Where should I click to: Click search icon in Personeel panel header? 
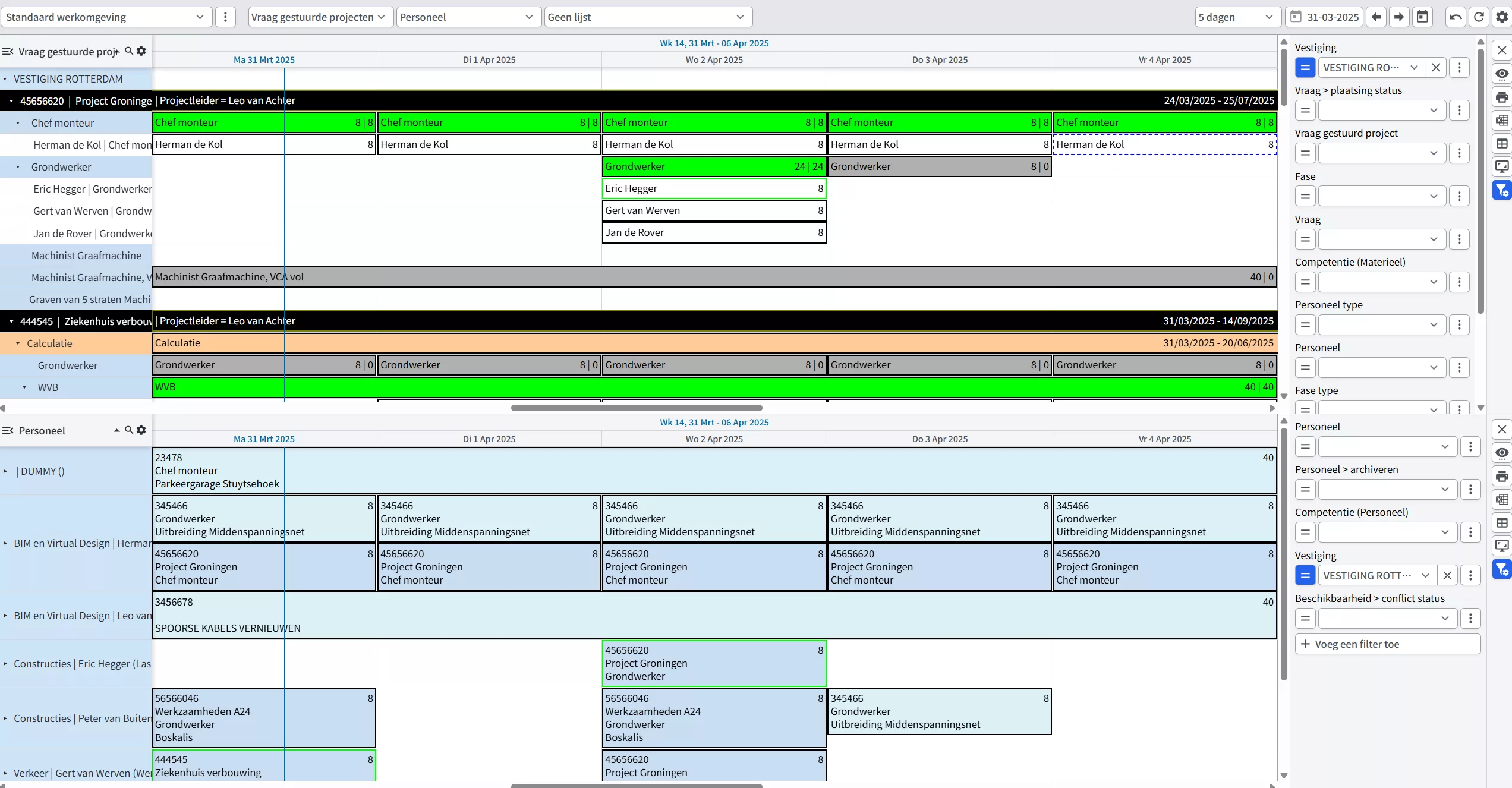[129, 430]
